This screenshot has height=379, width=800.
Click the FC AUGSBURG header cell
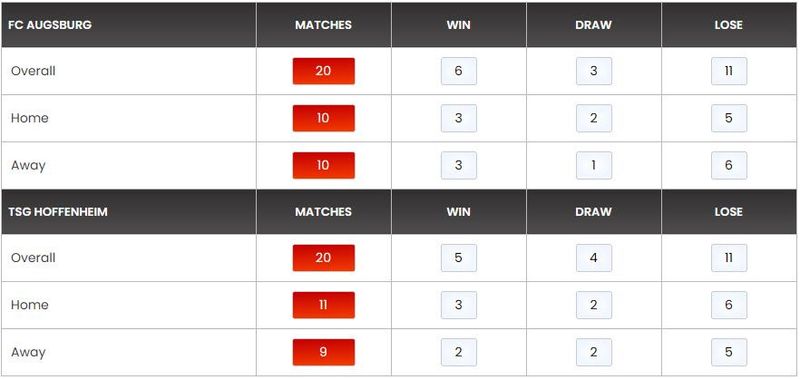point(129,25)
